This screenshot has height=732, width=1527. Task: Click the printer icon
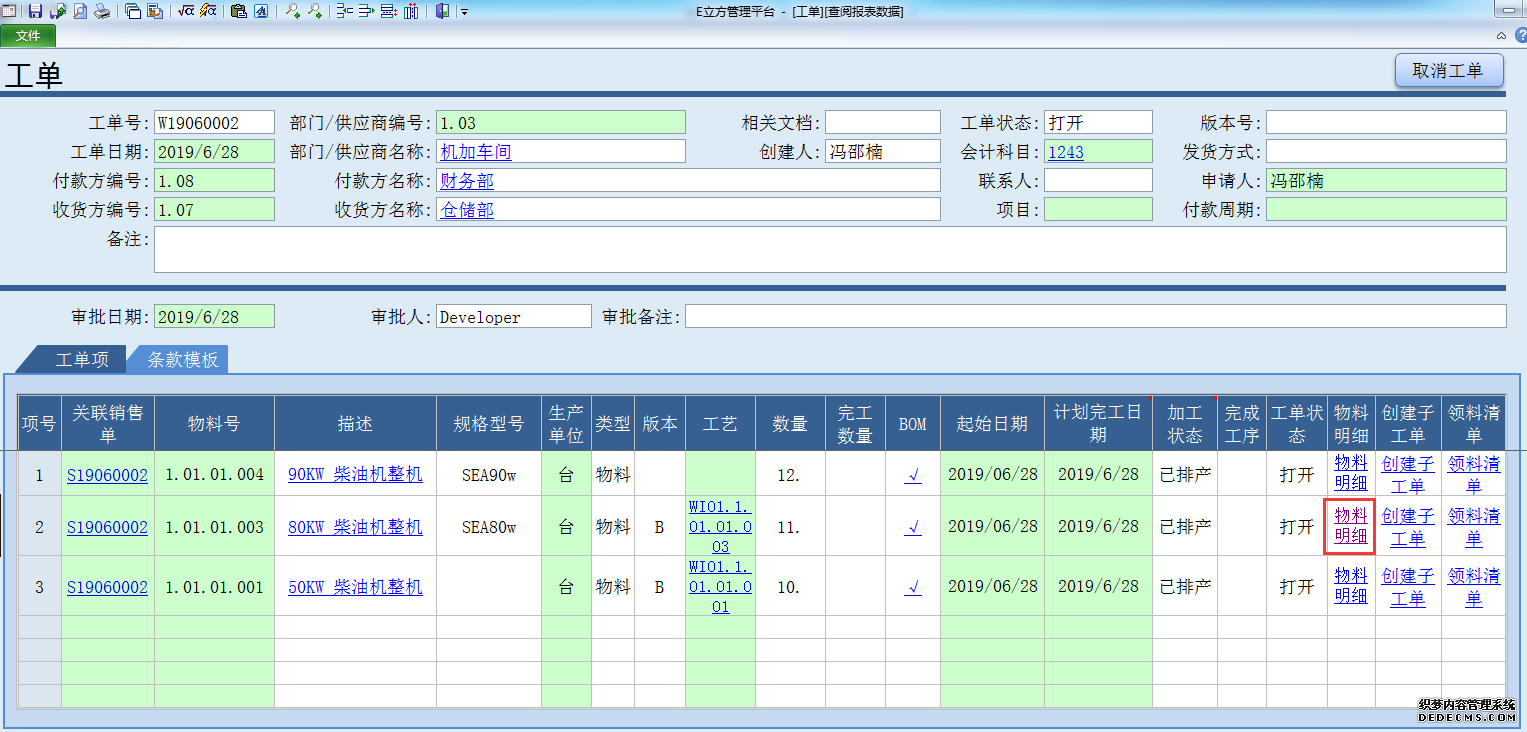(x=102, y=11)
